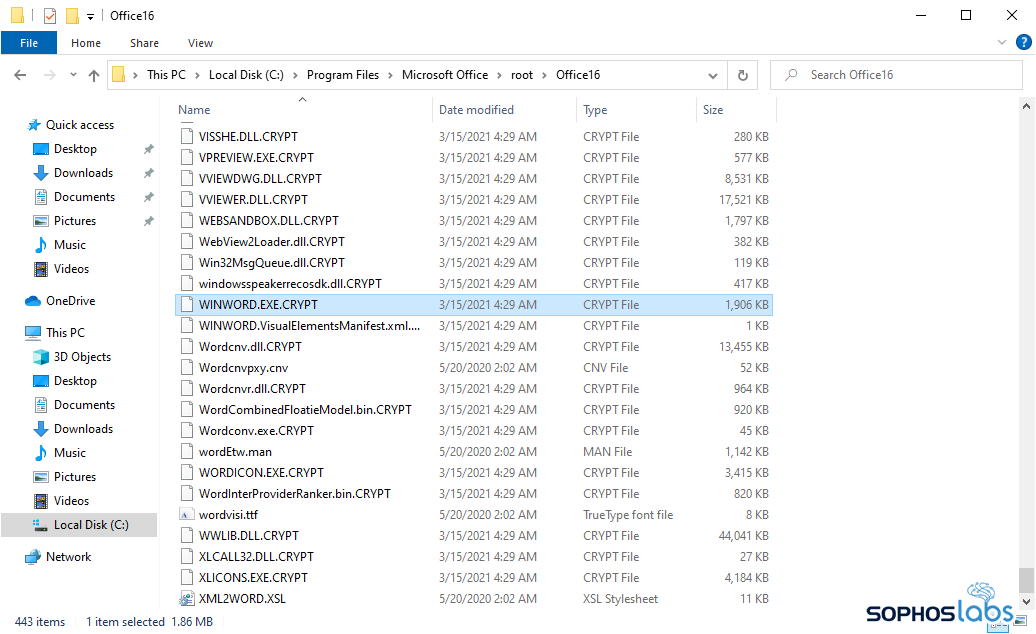This screenshot has width=1036, height=634.
Task: Select file WebView2Loader.dll.CRYPT by name
Action: coord(272,242)
